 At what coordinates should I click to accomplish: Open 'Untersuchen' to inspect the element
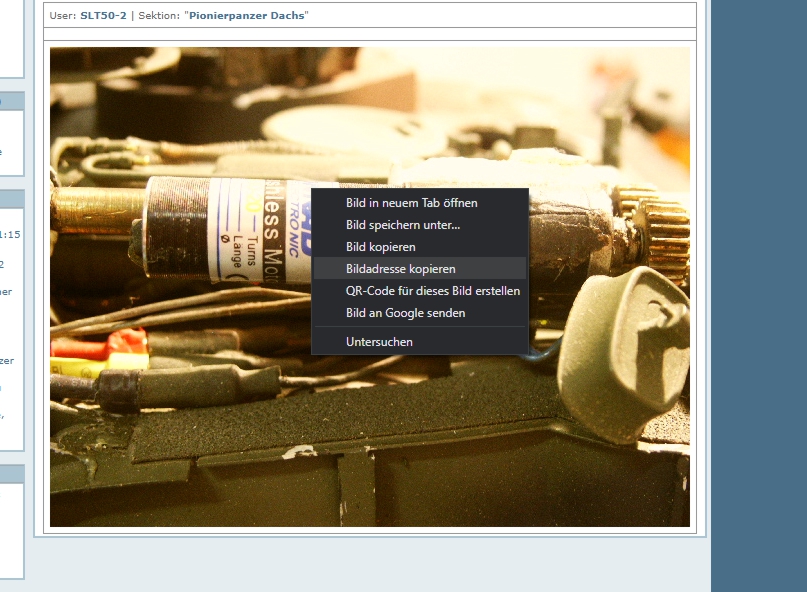[379, 342]
